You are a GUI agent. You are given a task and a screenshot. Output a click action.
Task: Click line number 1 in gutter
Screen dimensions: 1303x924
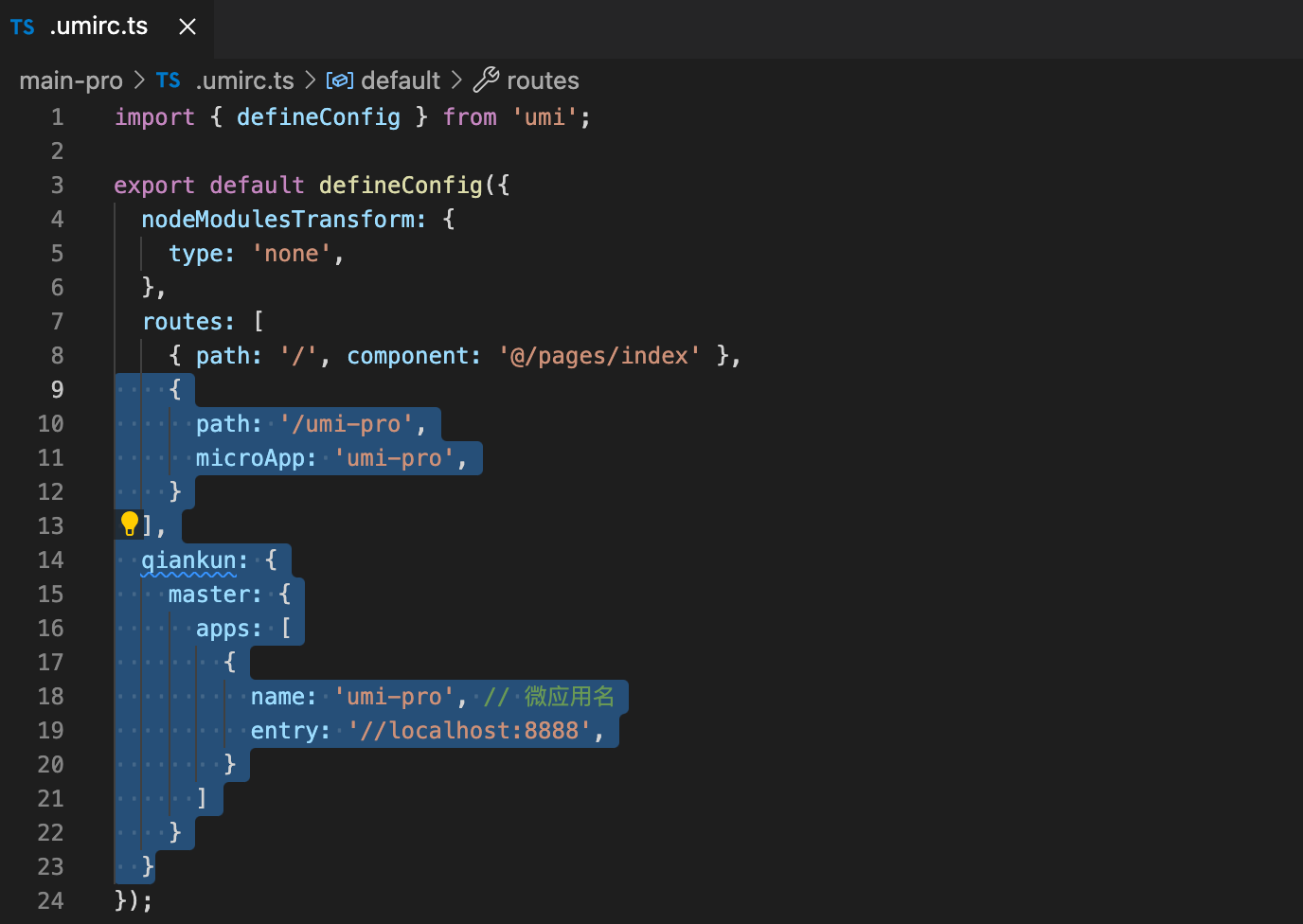57,117
